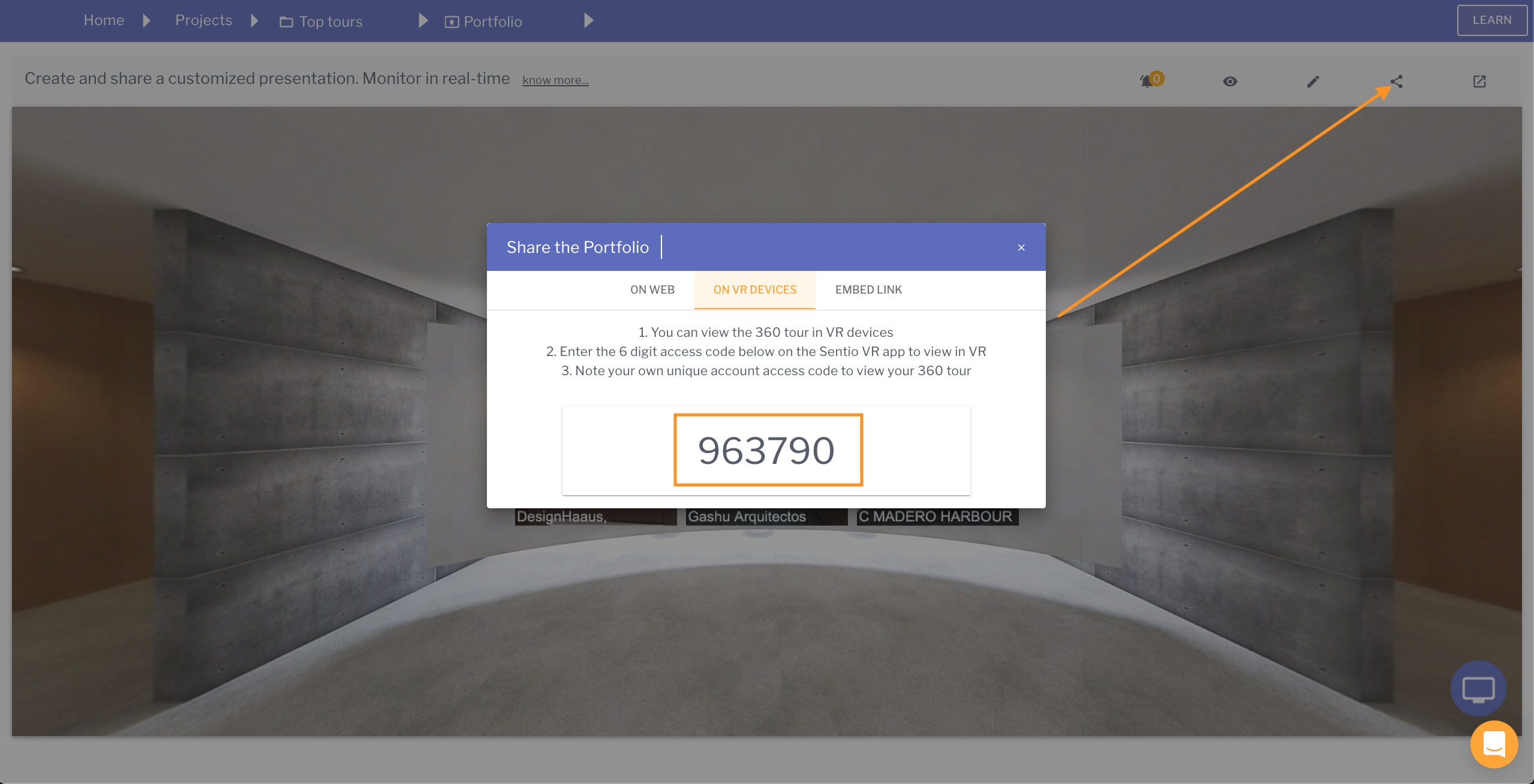Click the Top tours folder breadcrumb
Image resolution: width=1534 pixels, height=784 pixels.
click(321, 22)
